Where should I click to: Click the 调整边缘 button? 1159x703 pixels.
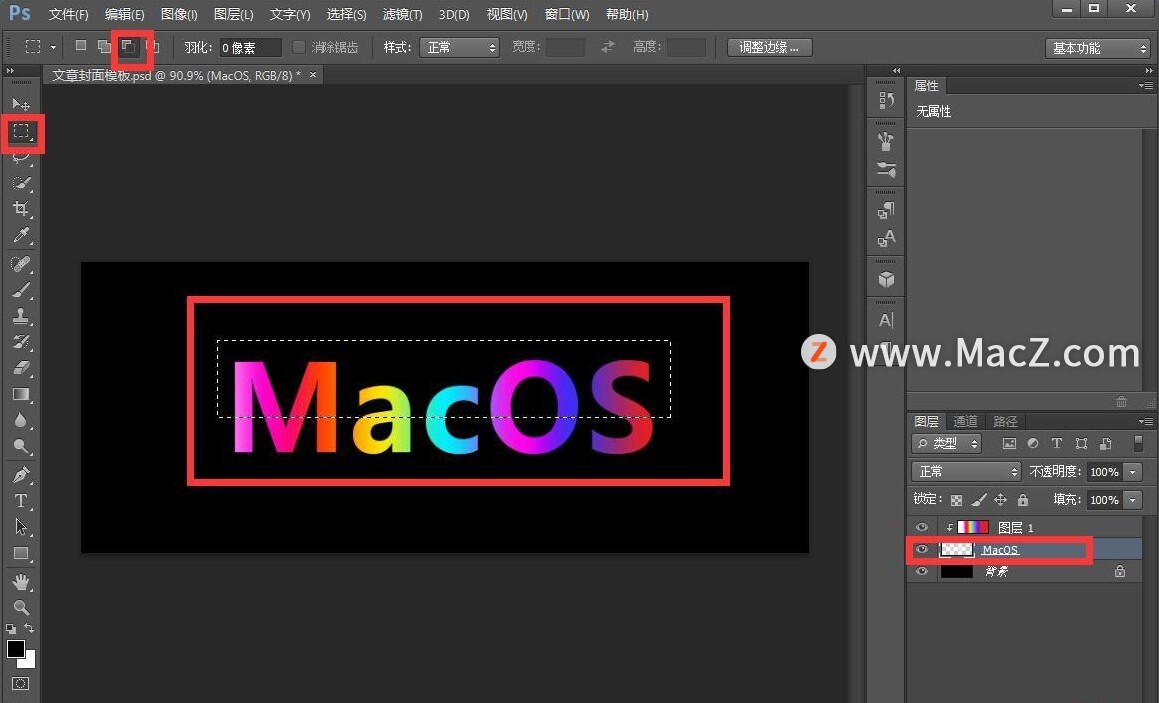(769, 47)
